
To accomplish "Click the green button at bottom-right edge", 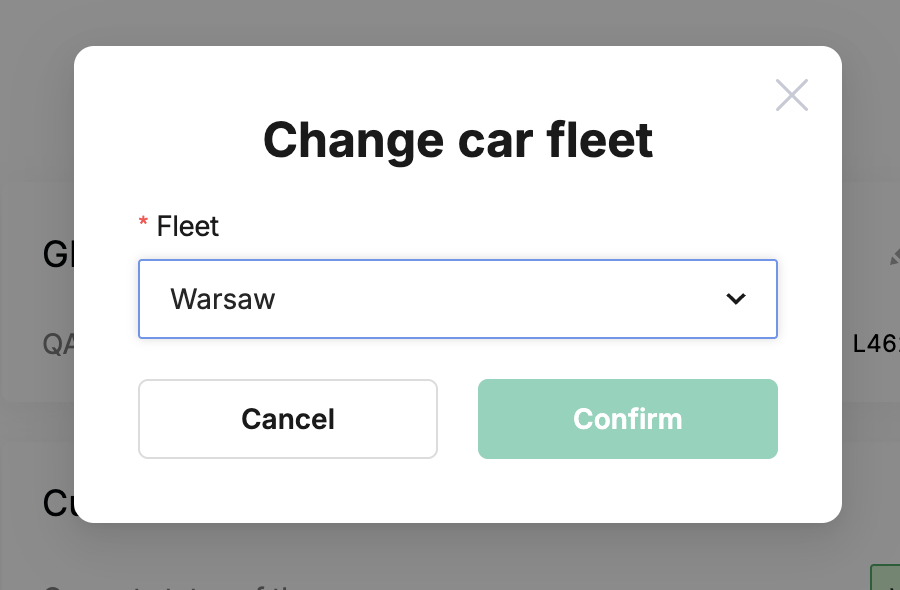I will coord(885,577).
